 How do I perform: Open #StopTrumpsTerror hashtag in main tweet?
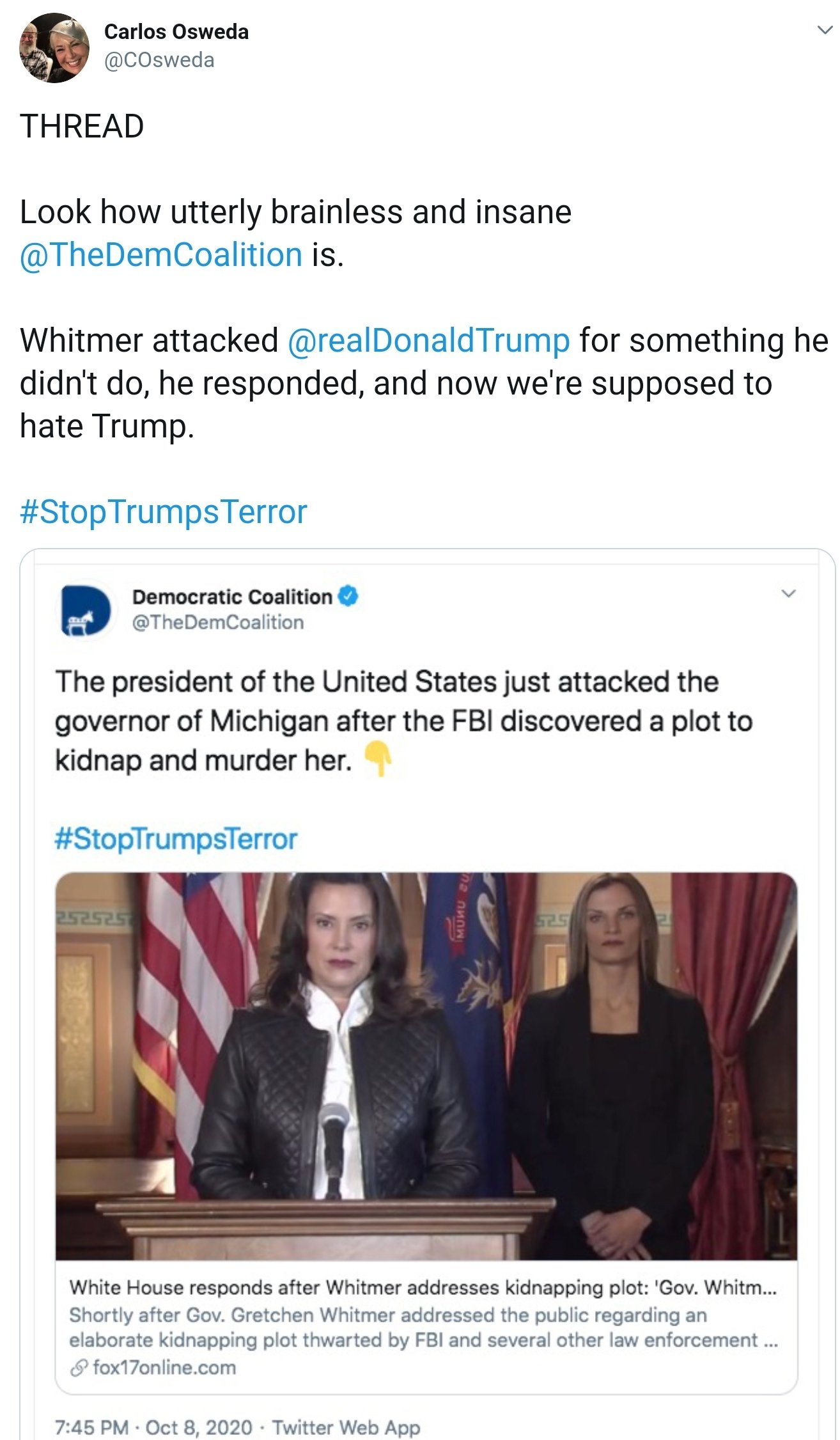coord(164,512)
